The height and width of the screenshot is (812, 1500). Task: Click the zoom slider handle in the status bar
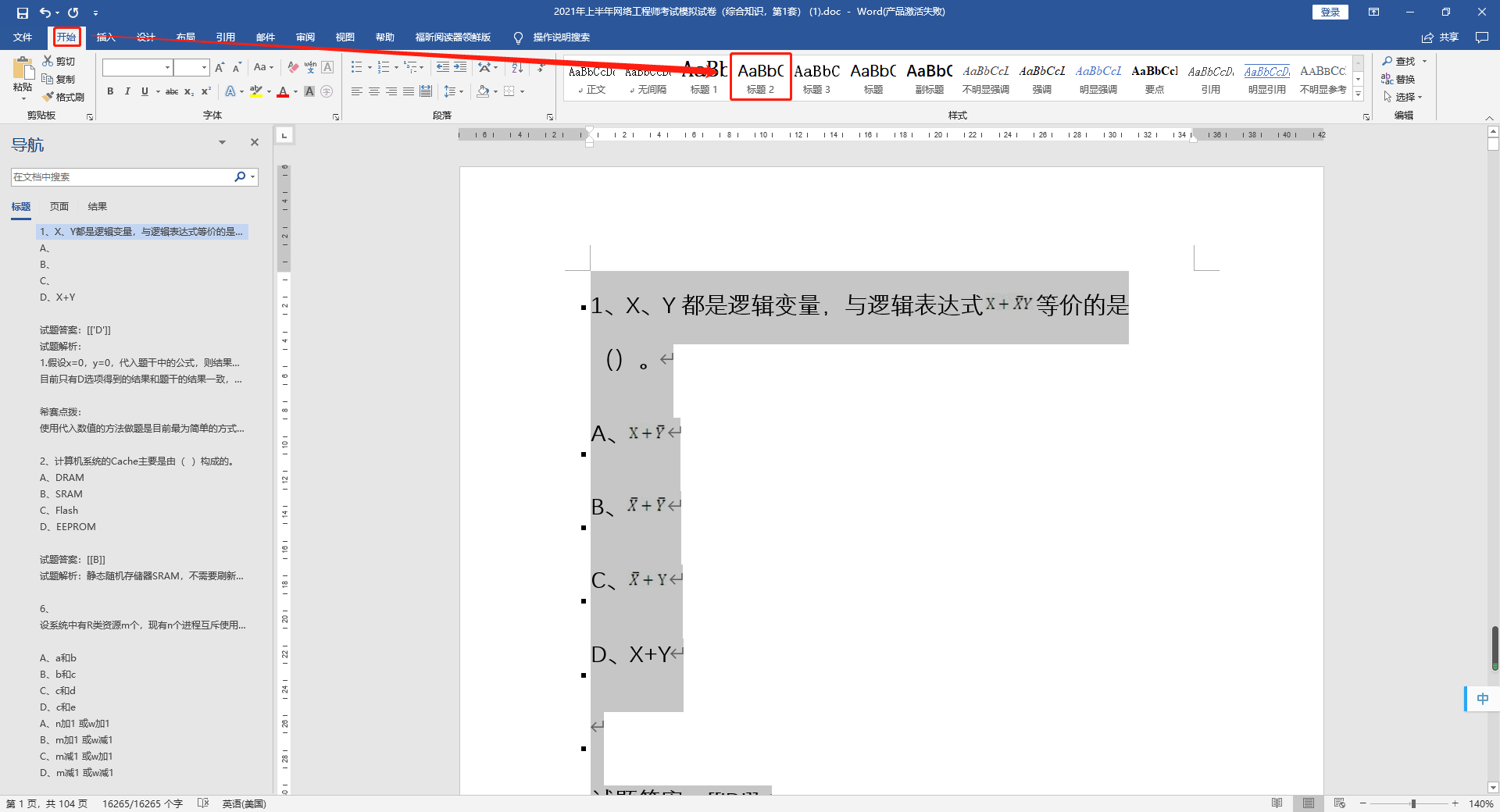[x=1412, y=803]
